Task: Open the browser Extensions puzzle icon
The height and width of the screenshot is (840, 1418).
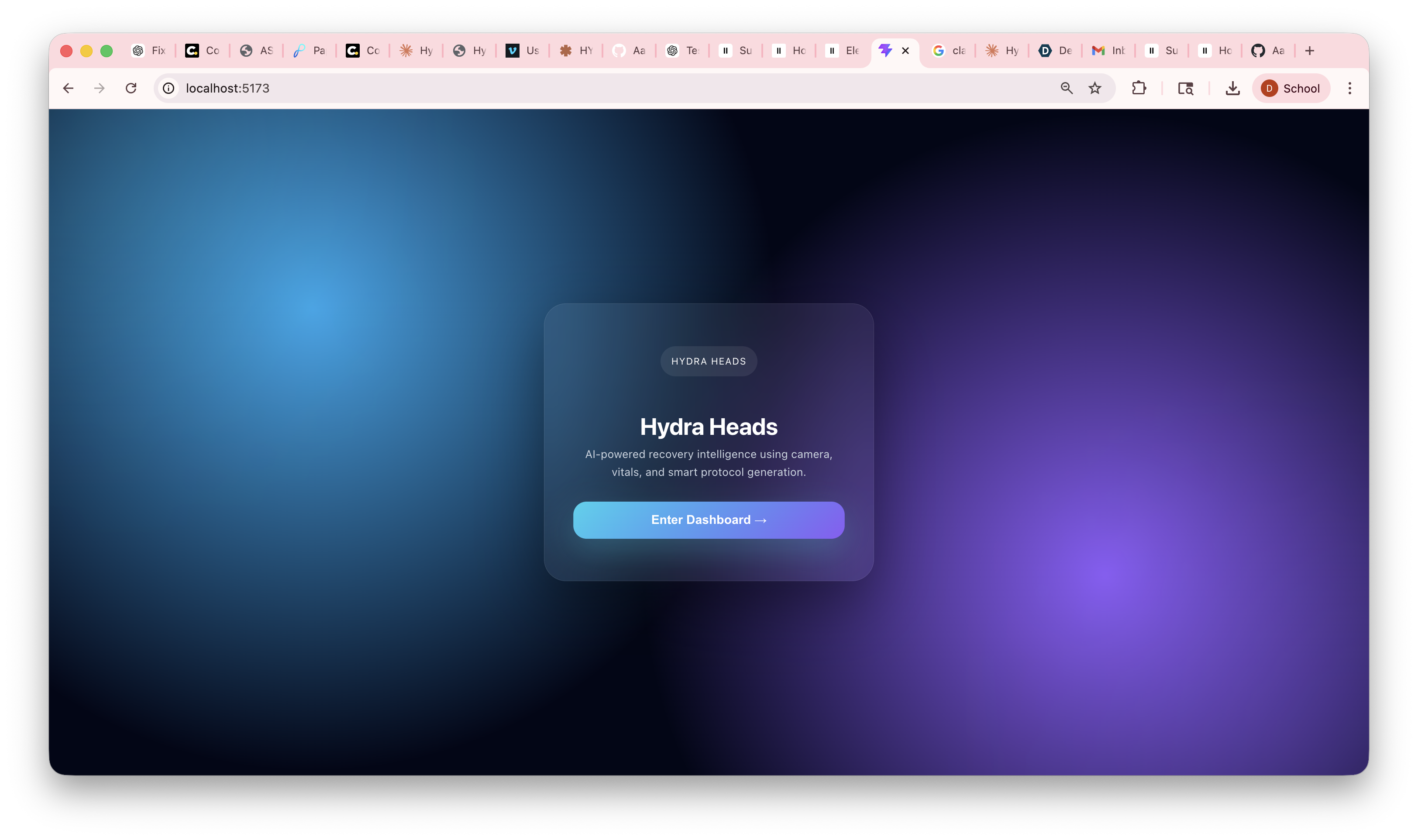Action: (x=1139, y=88)
